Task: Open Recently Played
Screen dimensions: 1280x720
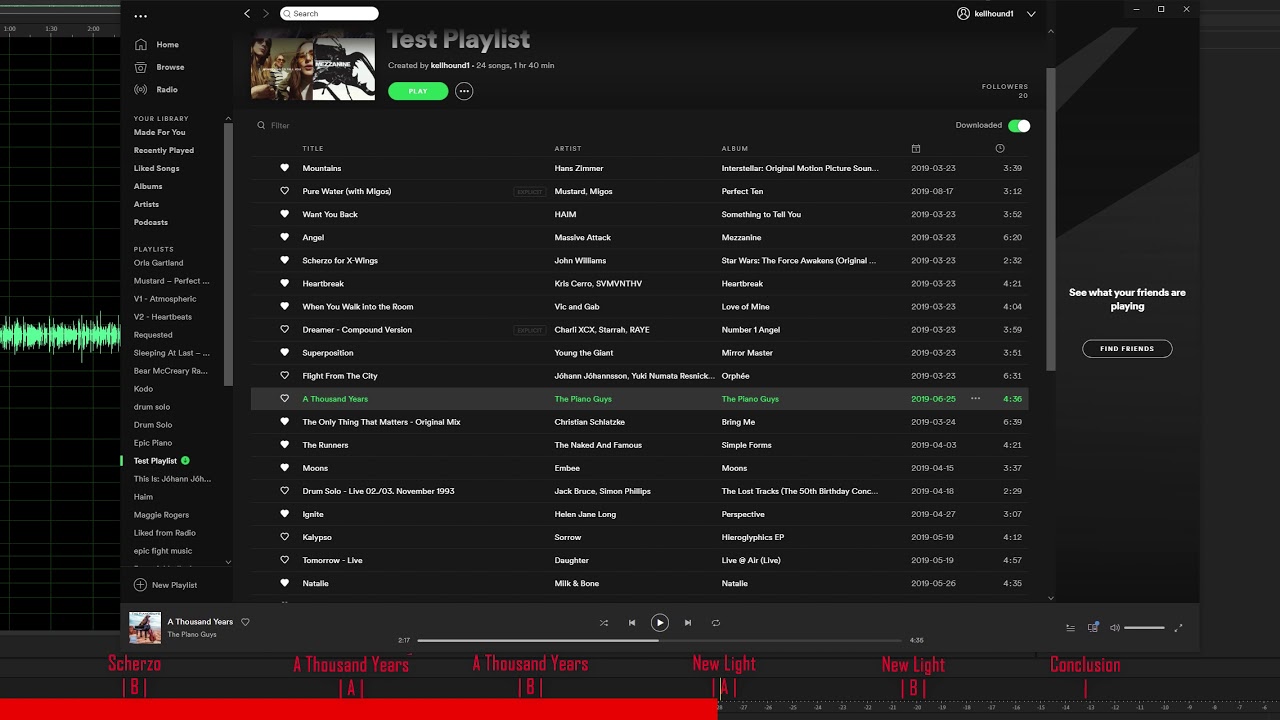Action: pos(164,151)
